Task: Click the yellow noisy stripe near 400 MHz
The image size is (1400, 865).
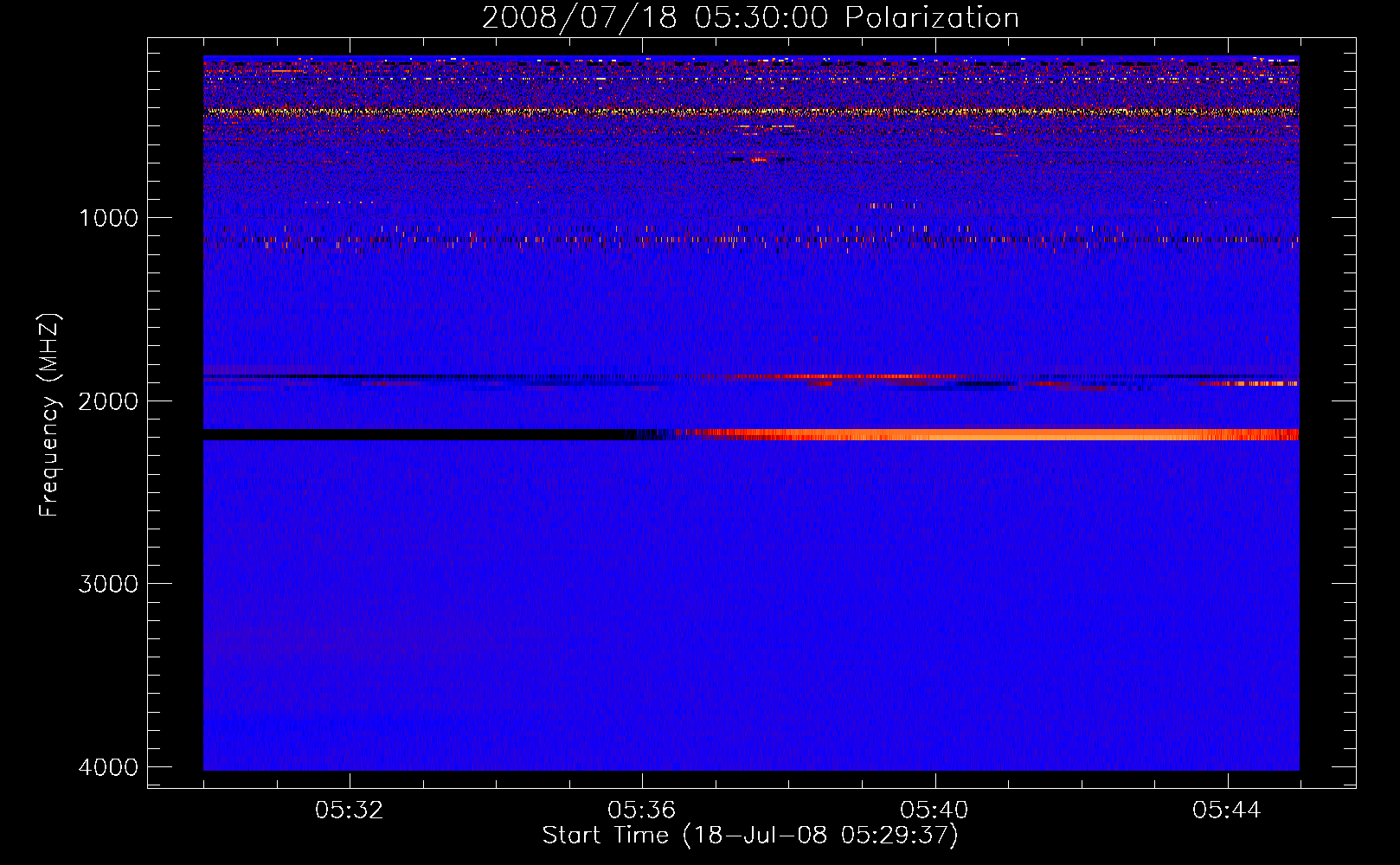Action: (x=751, y=112)
